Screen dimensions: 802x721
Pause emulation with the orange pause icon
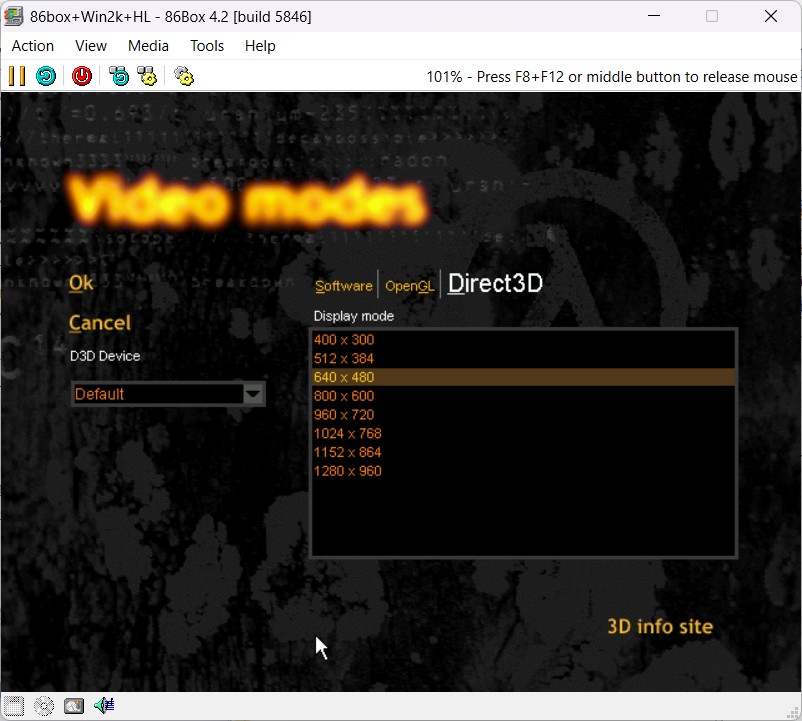(17, 76)
